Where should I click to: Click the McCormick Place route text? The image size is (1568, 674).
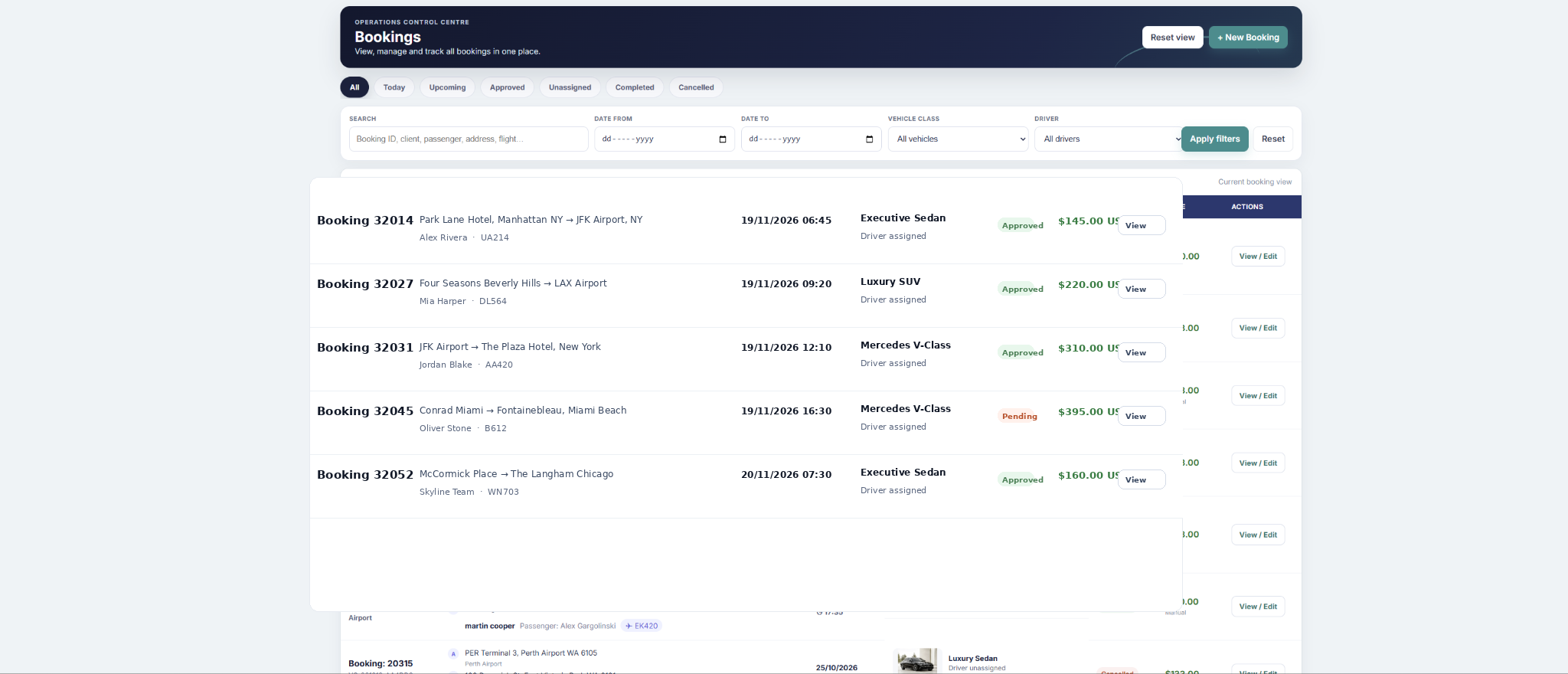pos(516,474)
